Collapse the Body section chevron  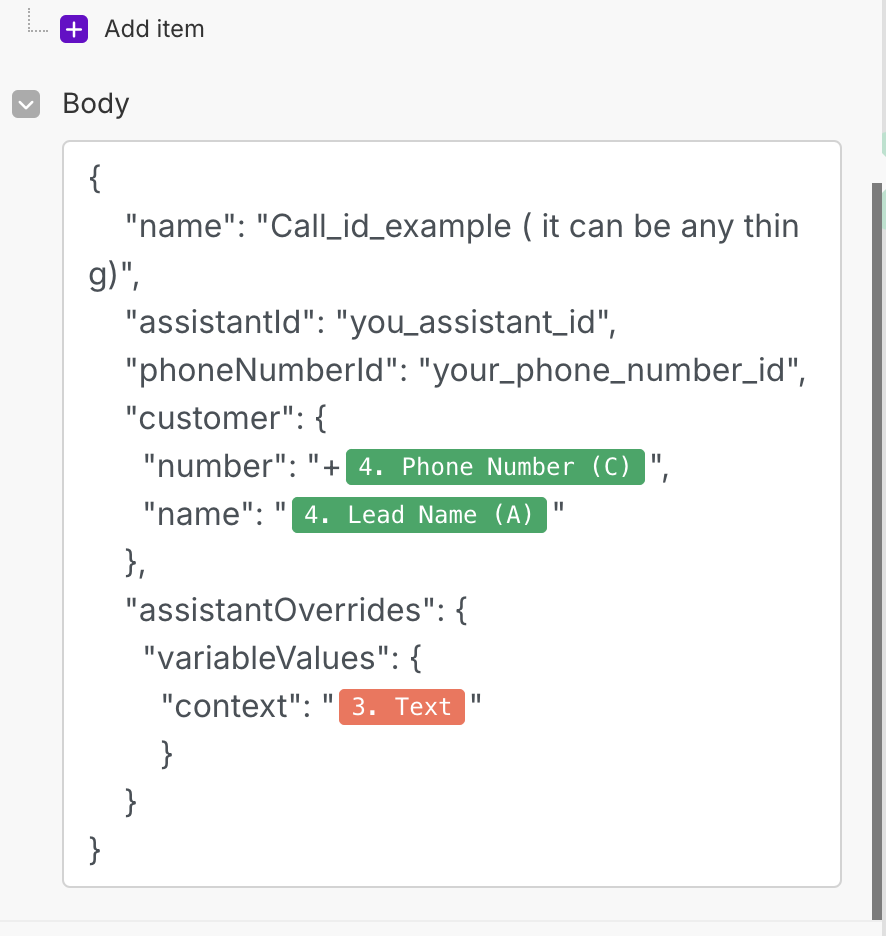point(26,104)
